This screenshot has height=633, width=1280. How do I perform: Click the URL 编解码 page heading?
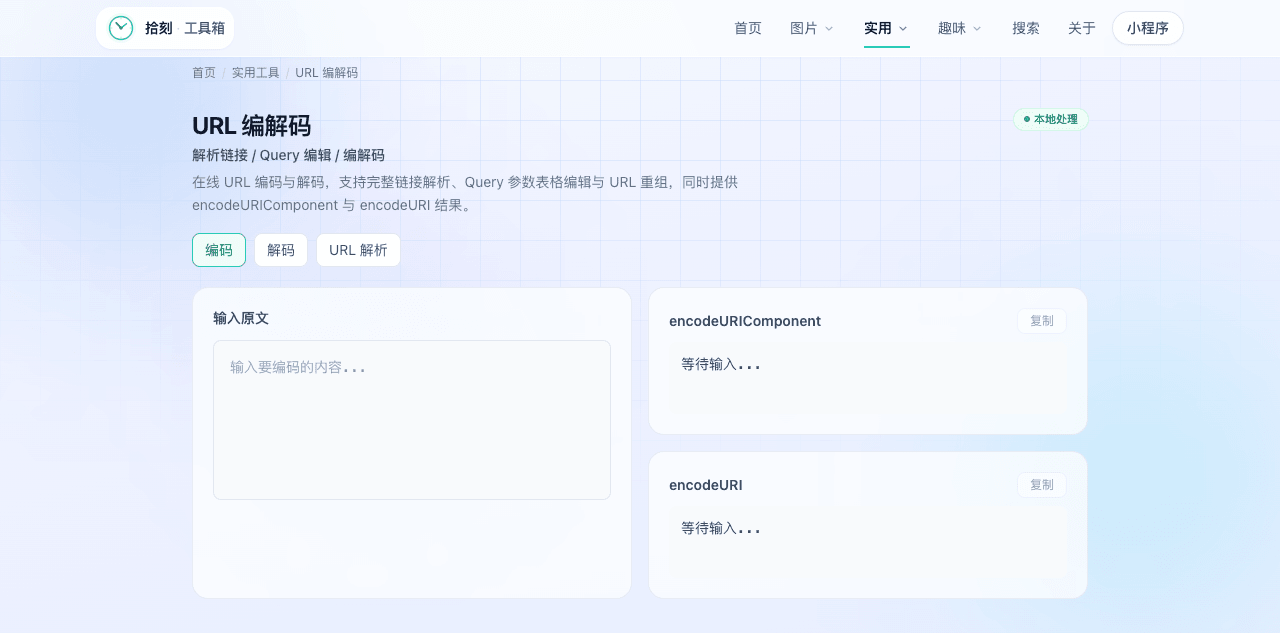(252, 126)
